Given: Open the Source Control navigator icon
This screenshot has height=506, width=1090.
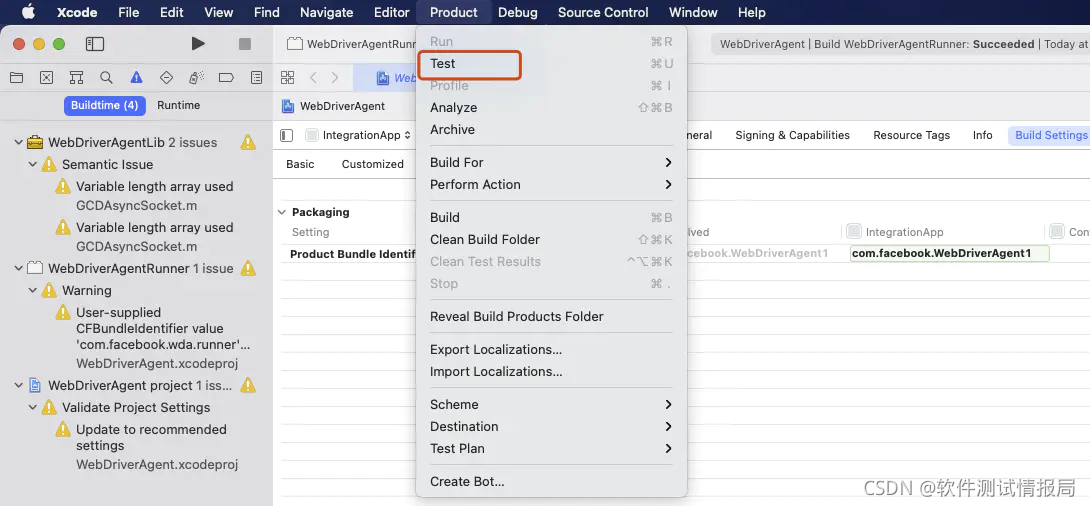Looking at the screenshot, I should click(x=46, y=77).
